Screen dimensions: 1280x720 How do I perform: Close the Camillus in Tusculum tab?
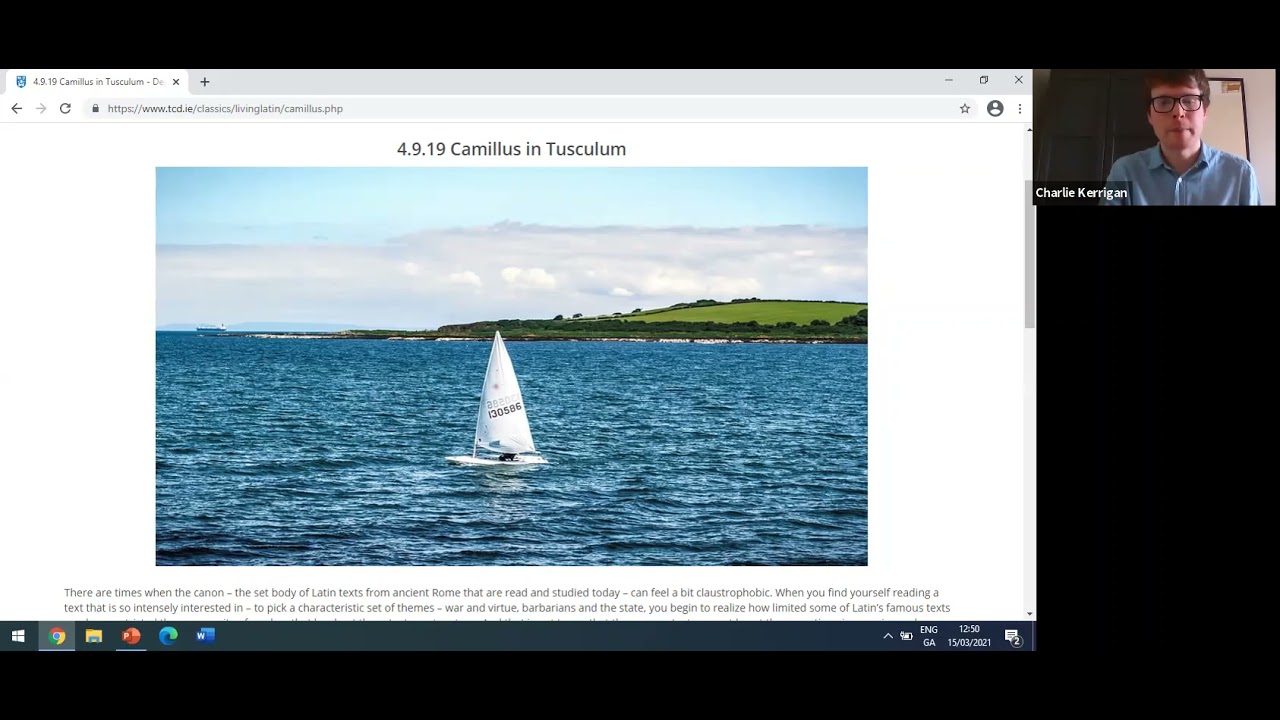(x=176, y=82)
